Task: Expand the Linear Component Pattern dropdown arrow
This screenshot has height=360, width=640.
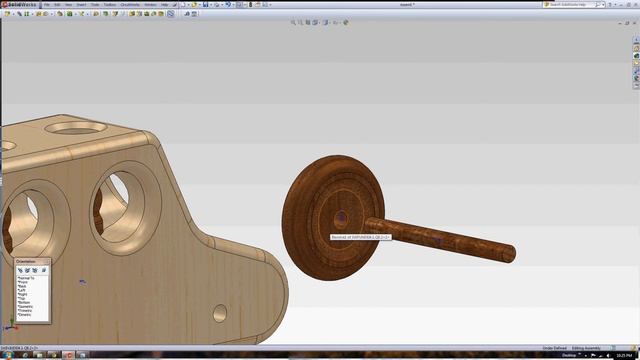Action: pyautogui.click(x=32, y=14)
